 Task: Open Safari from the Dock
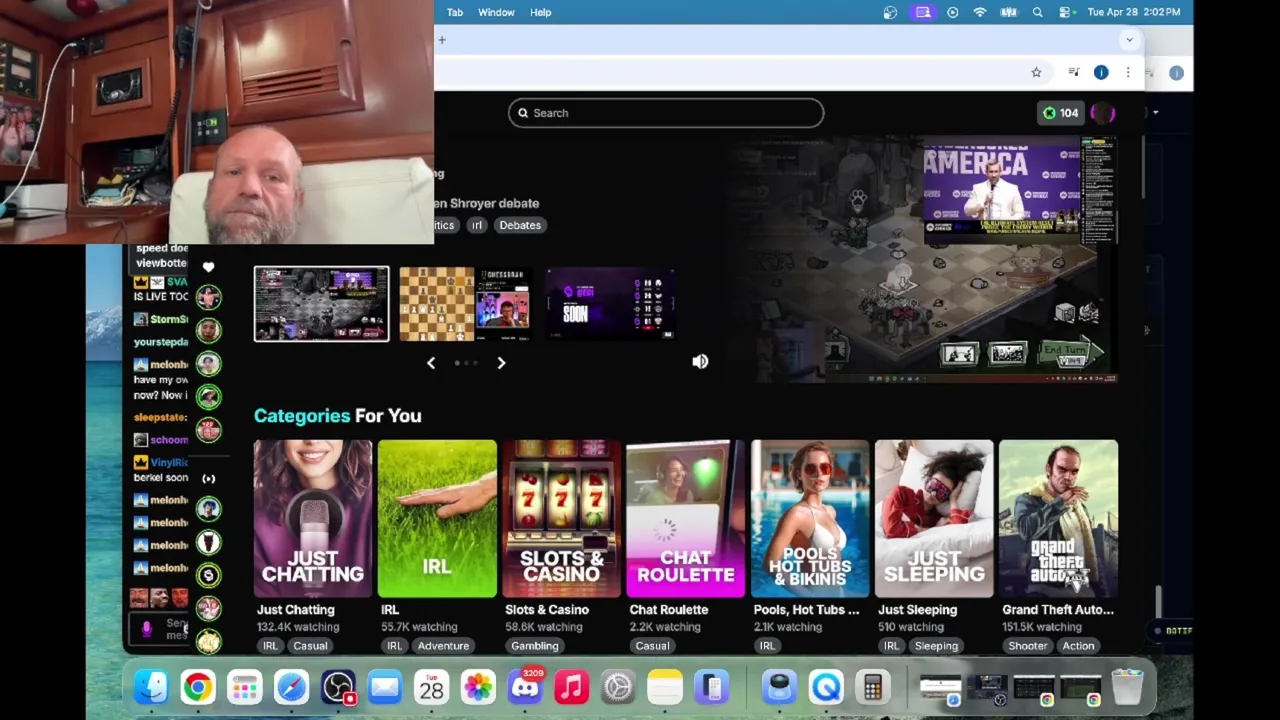[292, 687]
